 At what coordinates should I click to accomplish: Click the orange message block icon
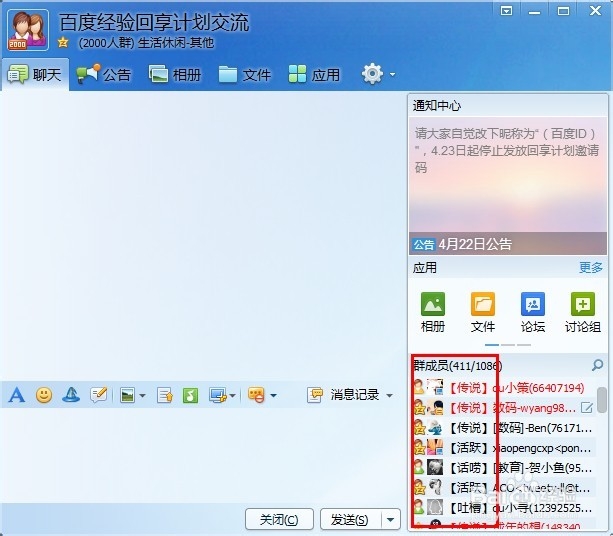tap(256, 395)
